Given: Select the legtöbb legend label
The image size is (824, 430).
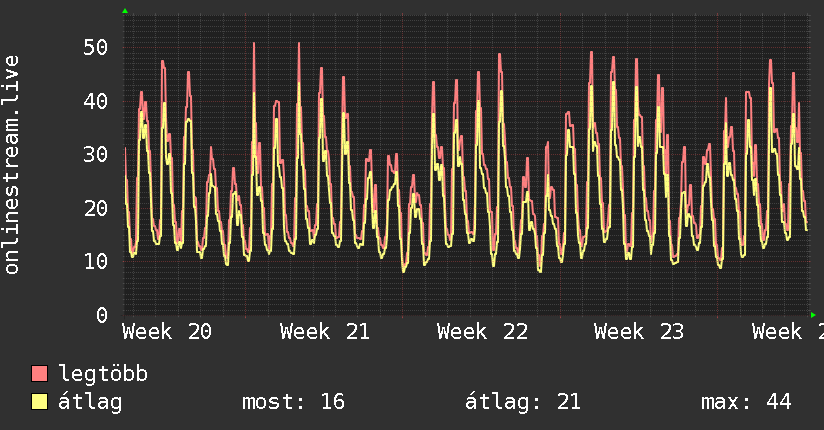Looking at the screenshot, I should 103,374.
